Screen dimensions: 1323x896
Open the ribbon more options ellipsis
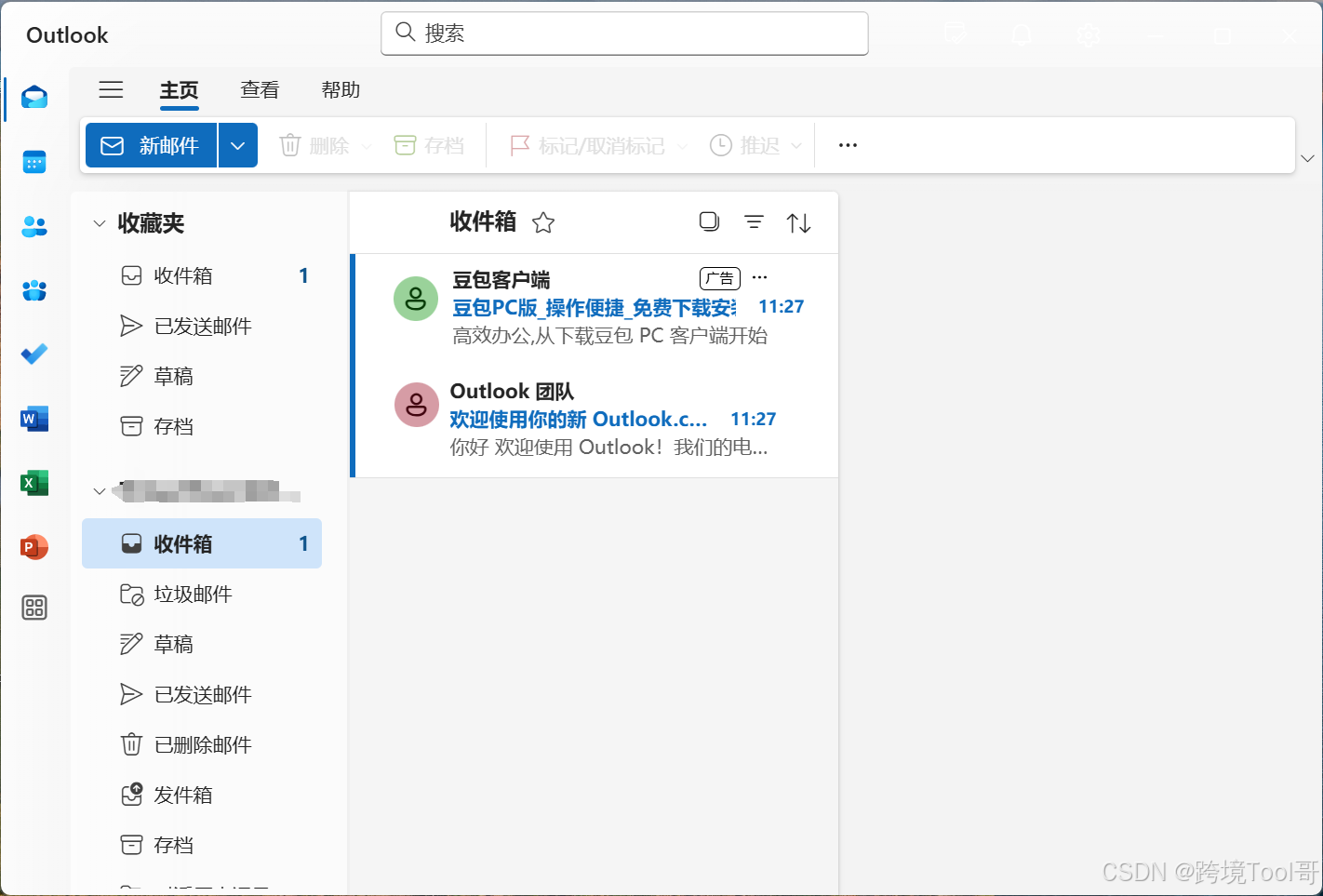848,145
